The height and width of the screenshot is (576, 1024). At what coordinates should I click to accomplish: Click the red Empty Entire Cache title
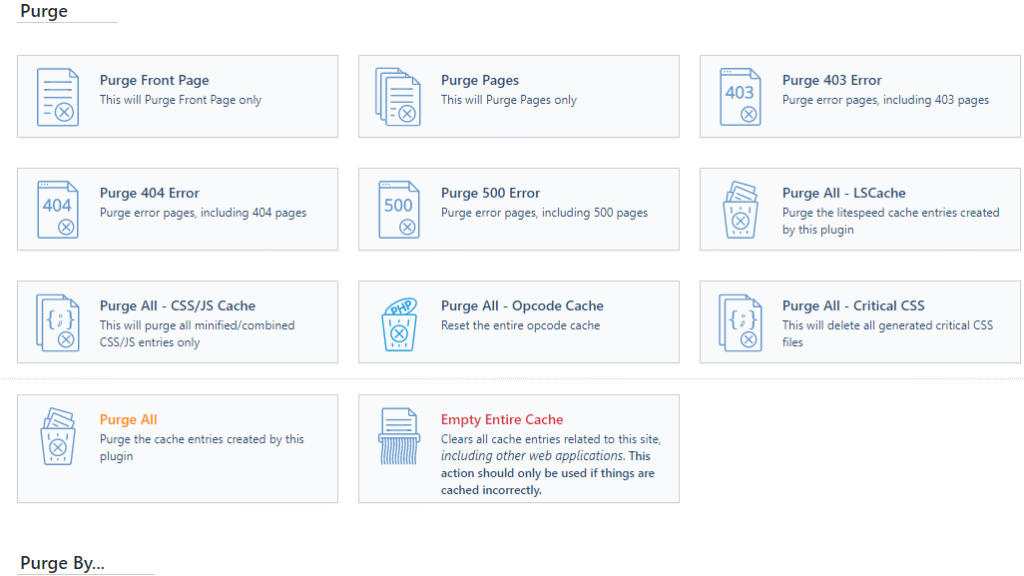(x=502, y=420)
